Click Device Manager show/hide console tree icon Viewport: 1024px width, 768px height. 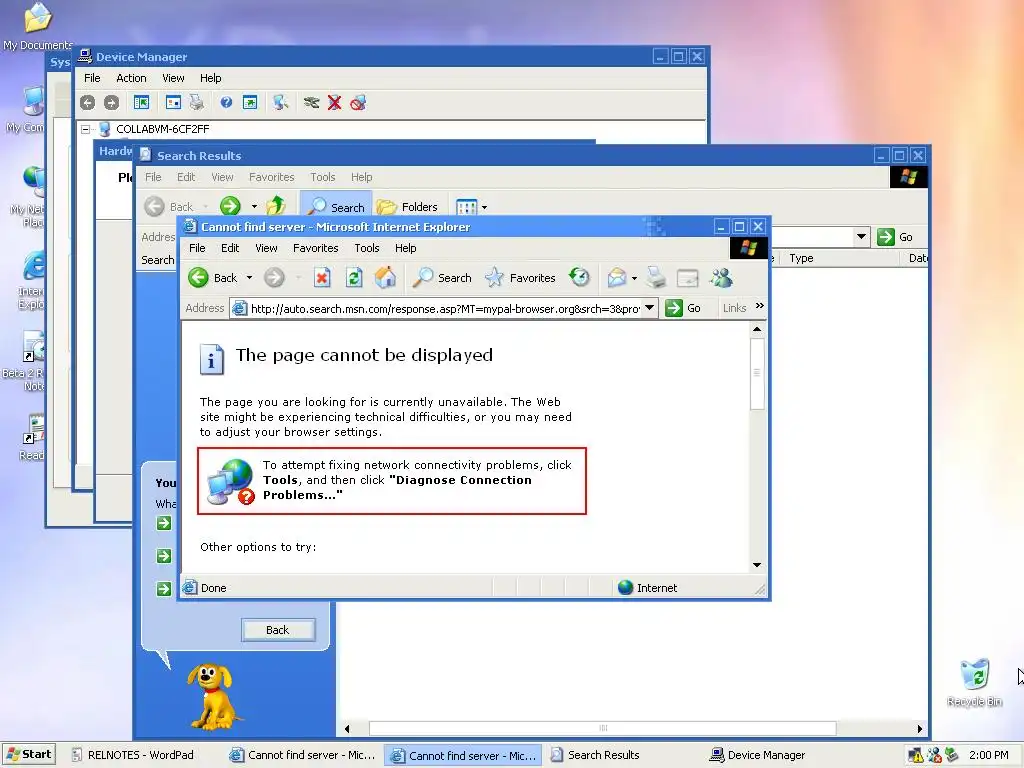(141, 103)
